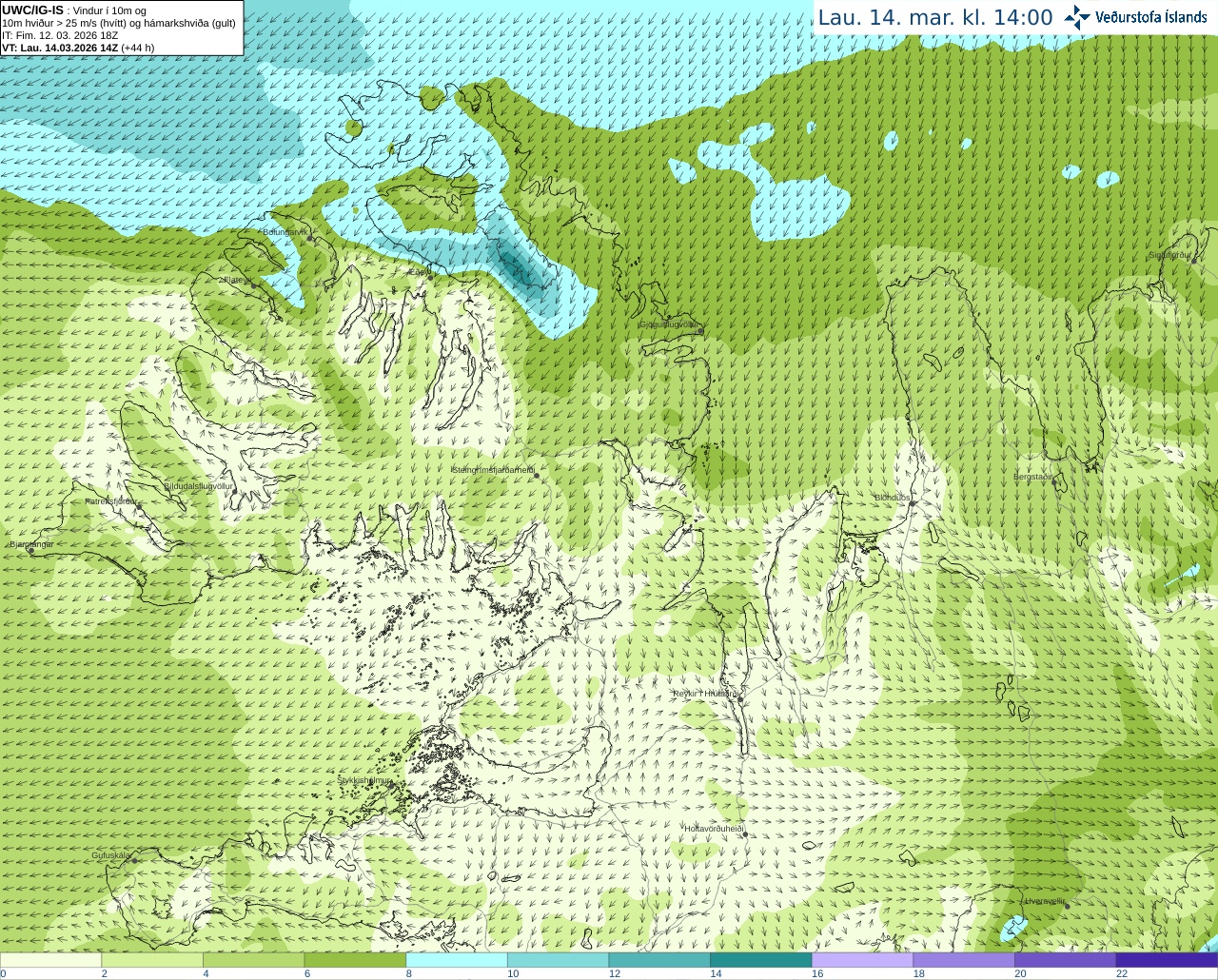Click the 14–16 m/s dark teal legend swatch
Image resolution: width=1218 pixels, height=980 pixels.
coord(761,960)
